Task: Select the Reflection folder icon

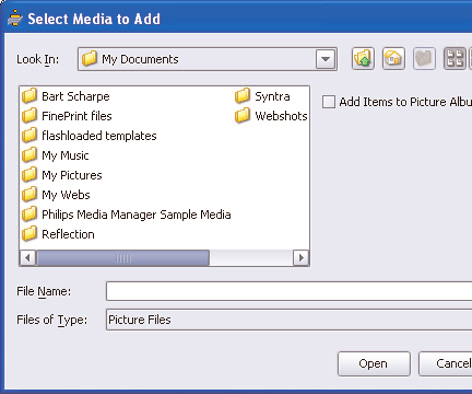Action: coord(30,234)
